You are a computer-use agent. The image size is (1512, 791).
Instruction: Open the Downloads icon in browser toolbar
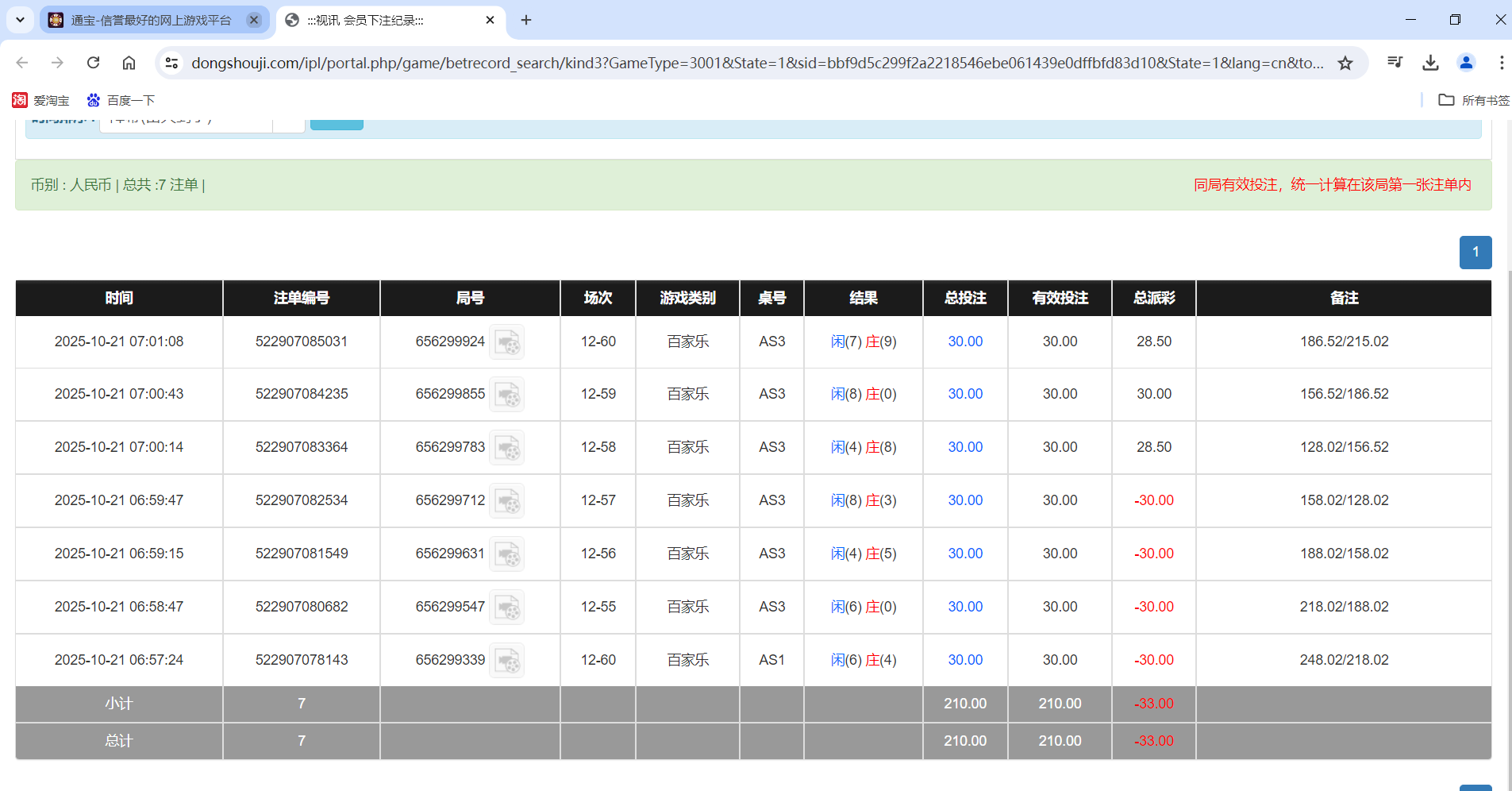point(1430,63)
